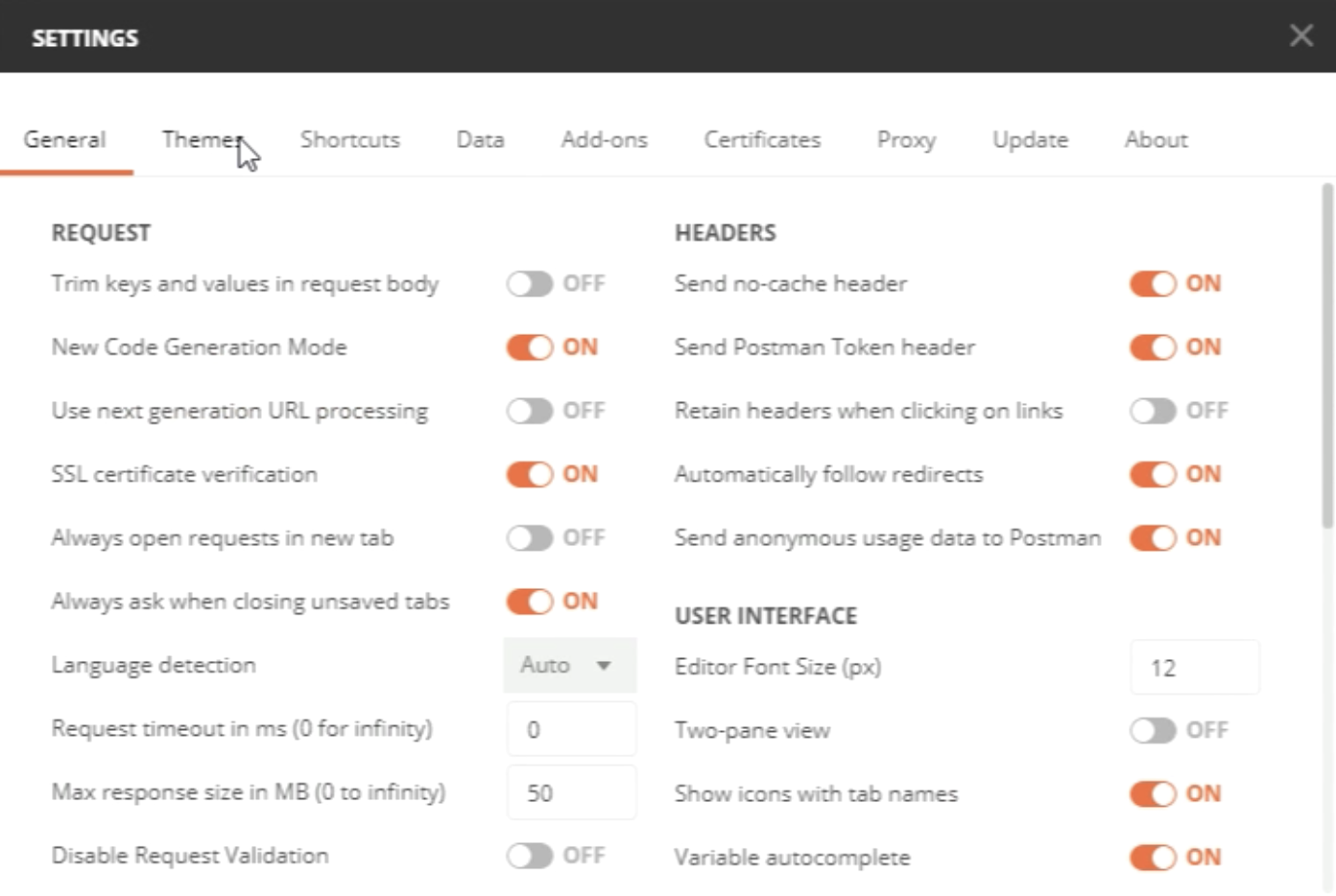Enable Two-pane view toggle
The image size is (1336, 896).
pos(1153,731)
